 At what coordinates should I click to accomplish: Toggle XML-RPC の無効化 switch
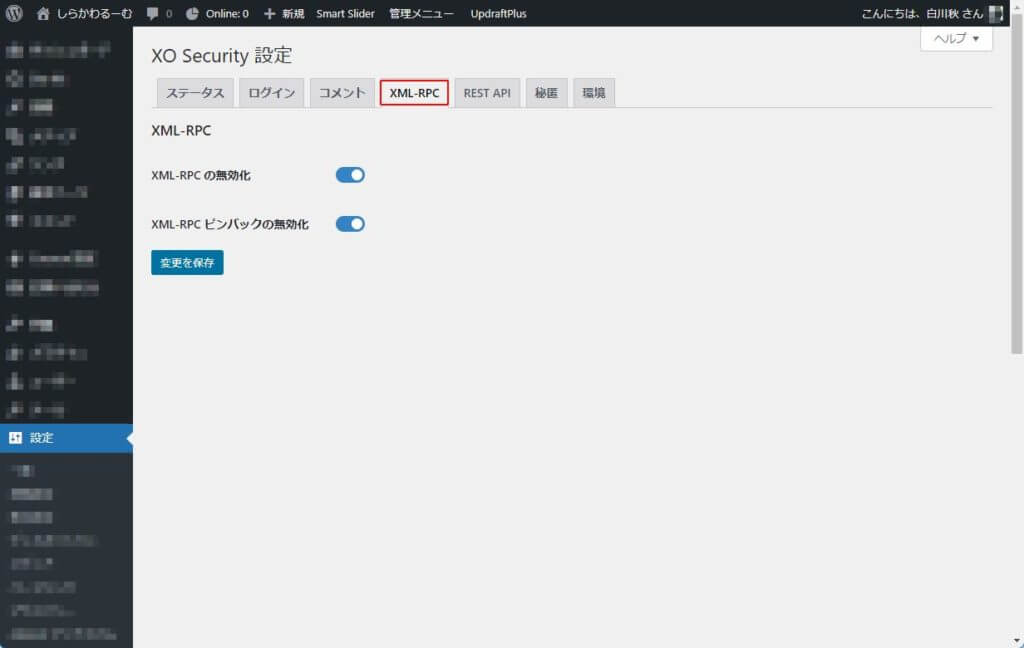click(x=350, y=175)
